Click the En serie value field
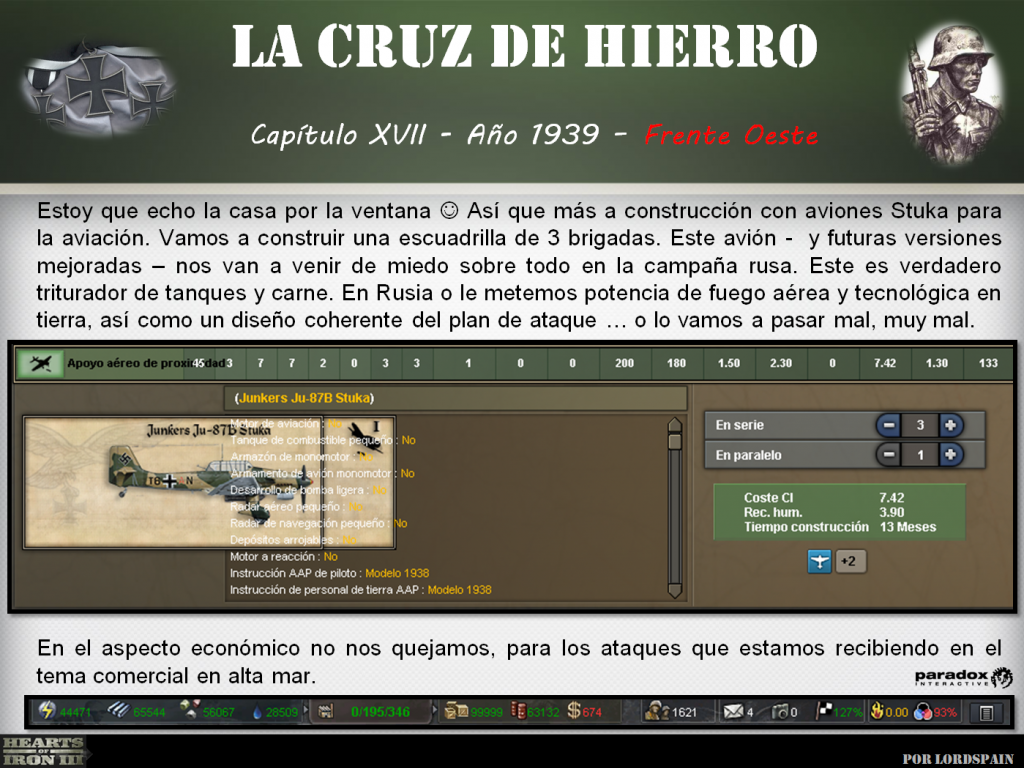The width and height of the screenshot is (1024, 768). pos(920,425)
